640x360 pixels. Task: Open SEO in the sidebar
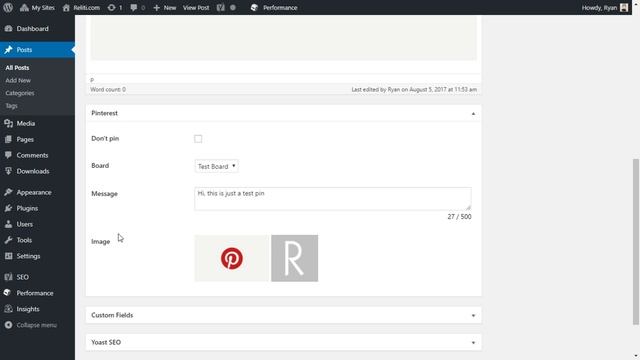(x=37, y=277)
